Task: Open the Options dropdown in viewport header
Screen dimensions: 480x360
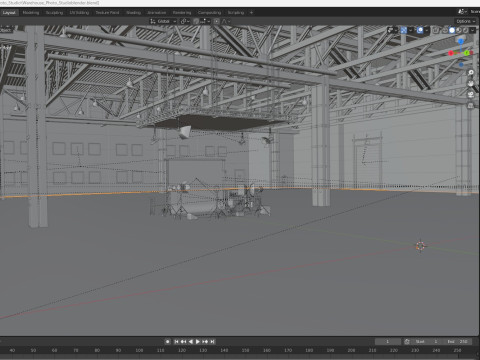Action: 466,21
